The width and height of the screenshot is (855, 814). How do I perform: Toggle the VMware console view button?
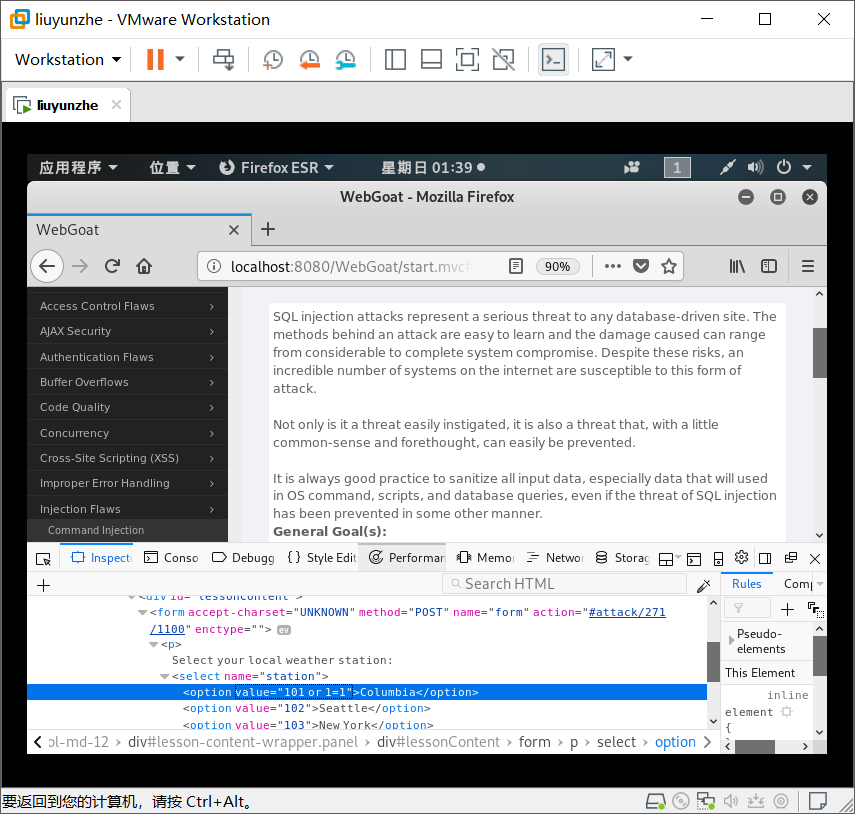point(553,59)
